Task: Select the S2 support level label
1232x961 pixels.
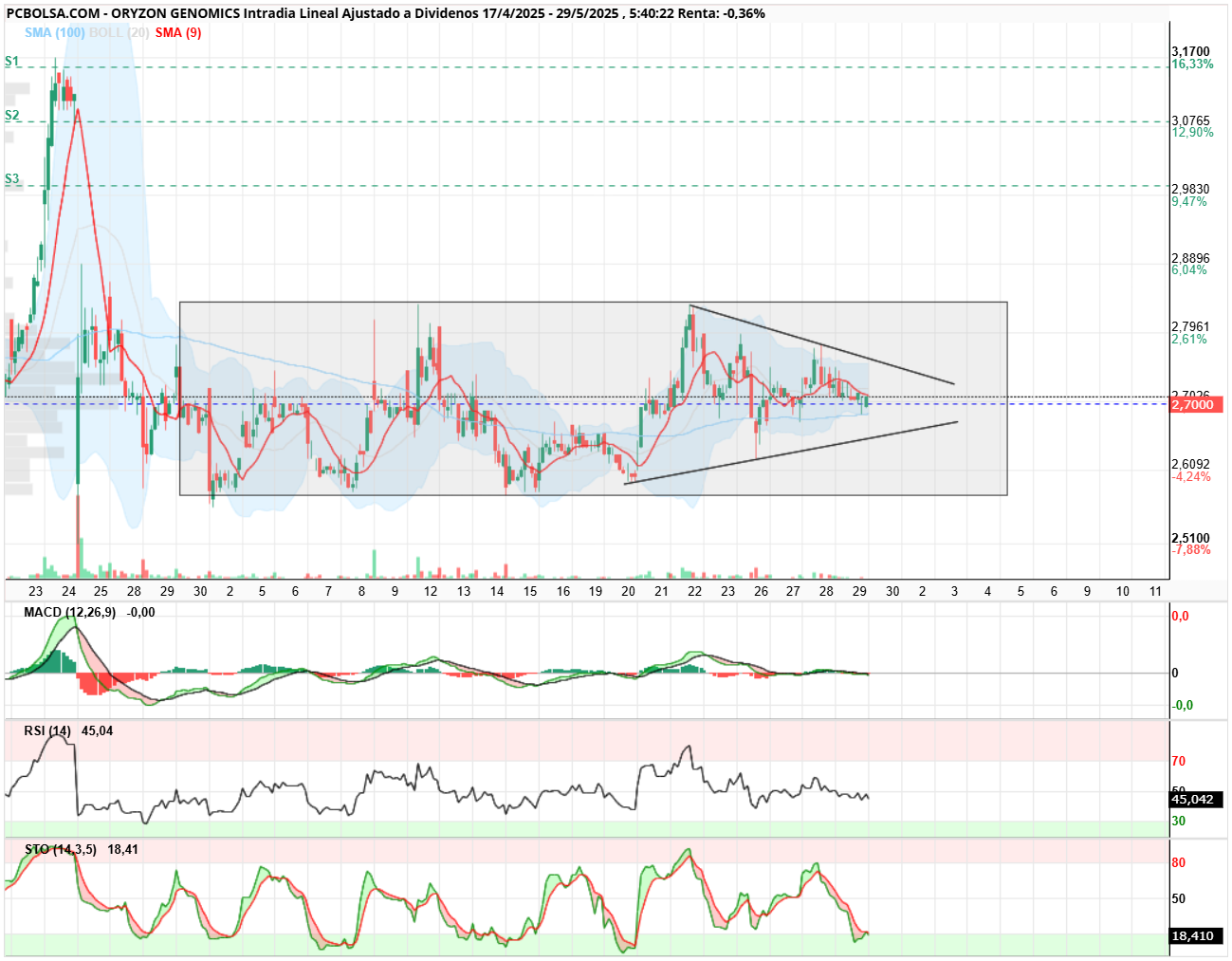Action: 11,115
